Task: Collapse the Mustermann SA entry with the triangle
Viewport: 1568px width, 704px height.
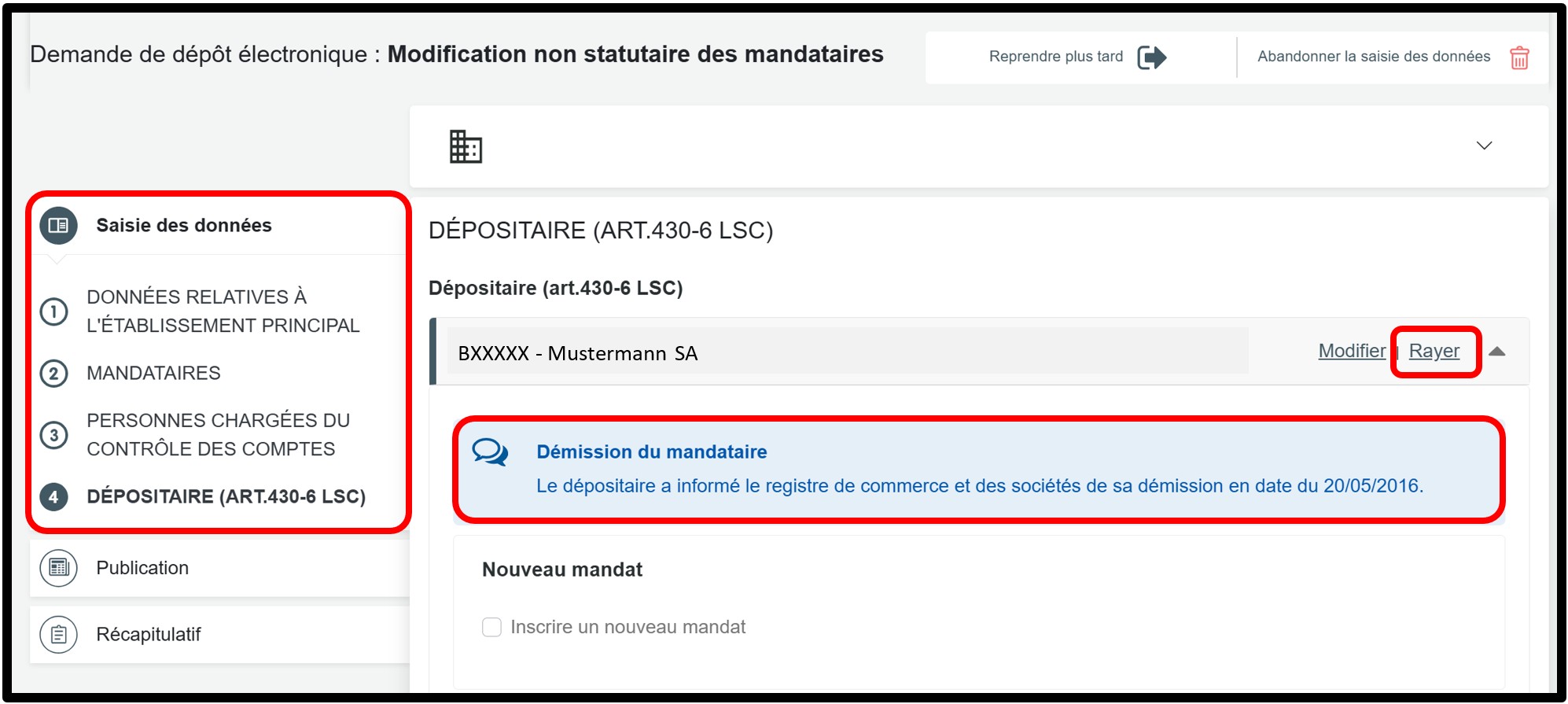Action: [1497, 352]
